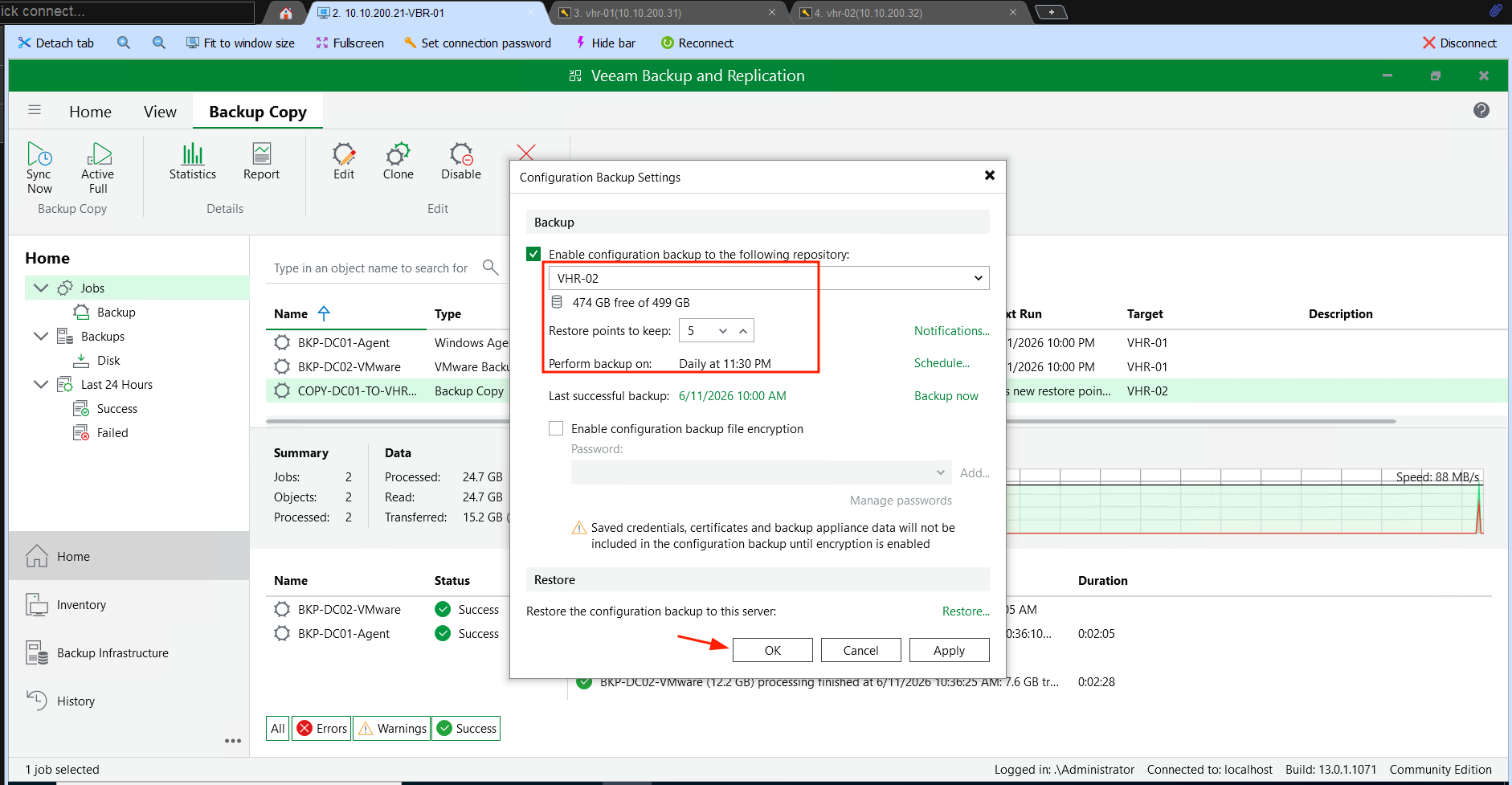
Task: Zoom out the remote session
Action: [159, 43]
